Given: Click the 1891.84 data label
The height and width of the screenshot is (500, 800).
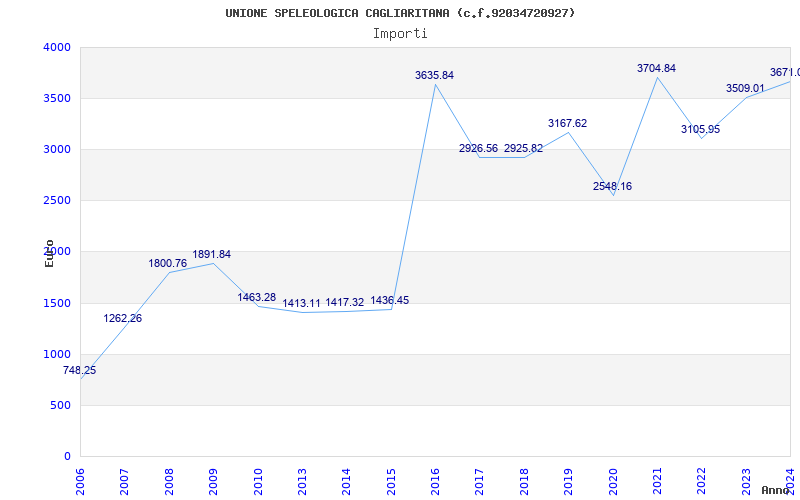Looking at the screenshot, I should tap(212, 254).
